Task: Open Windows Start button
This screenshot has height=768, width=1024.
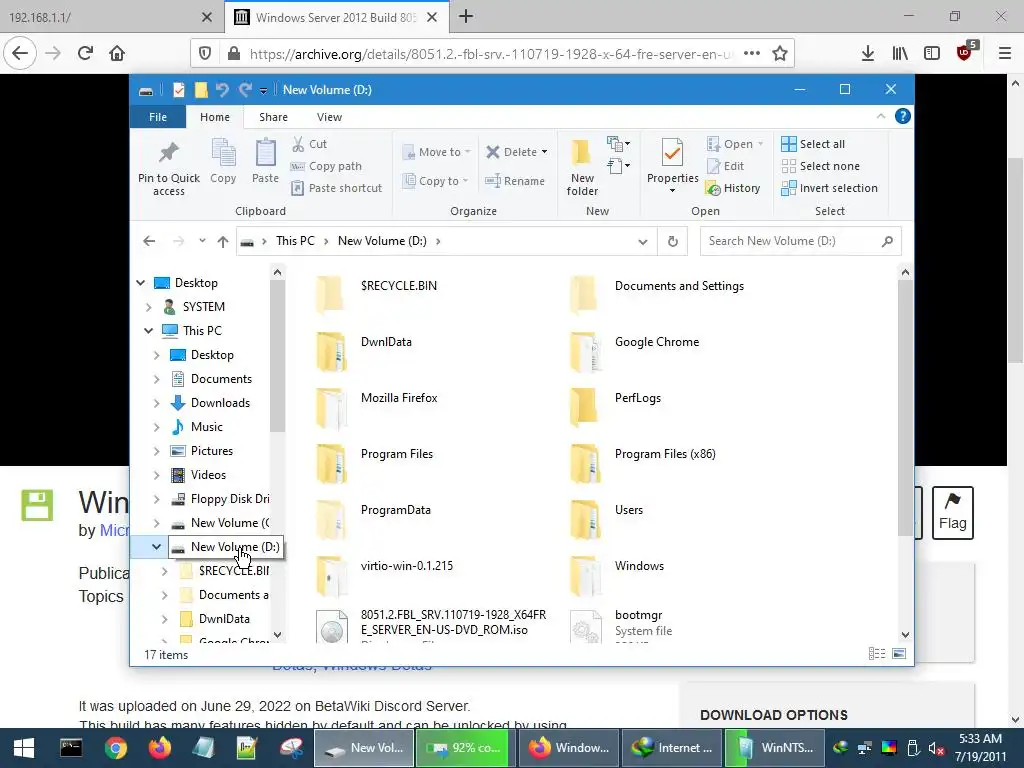Action: point(24,748)
